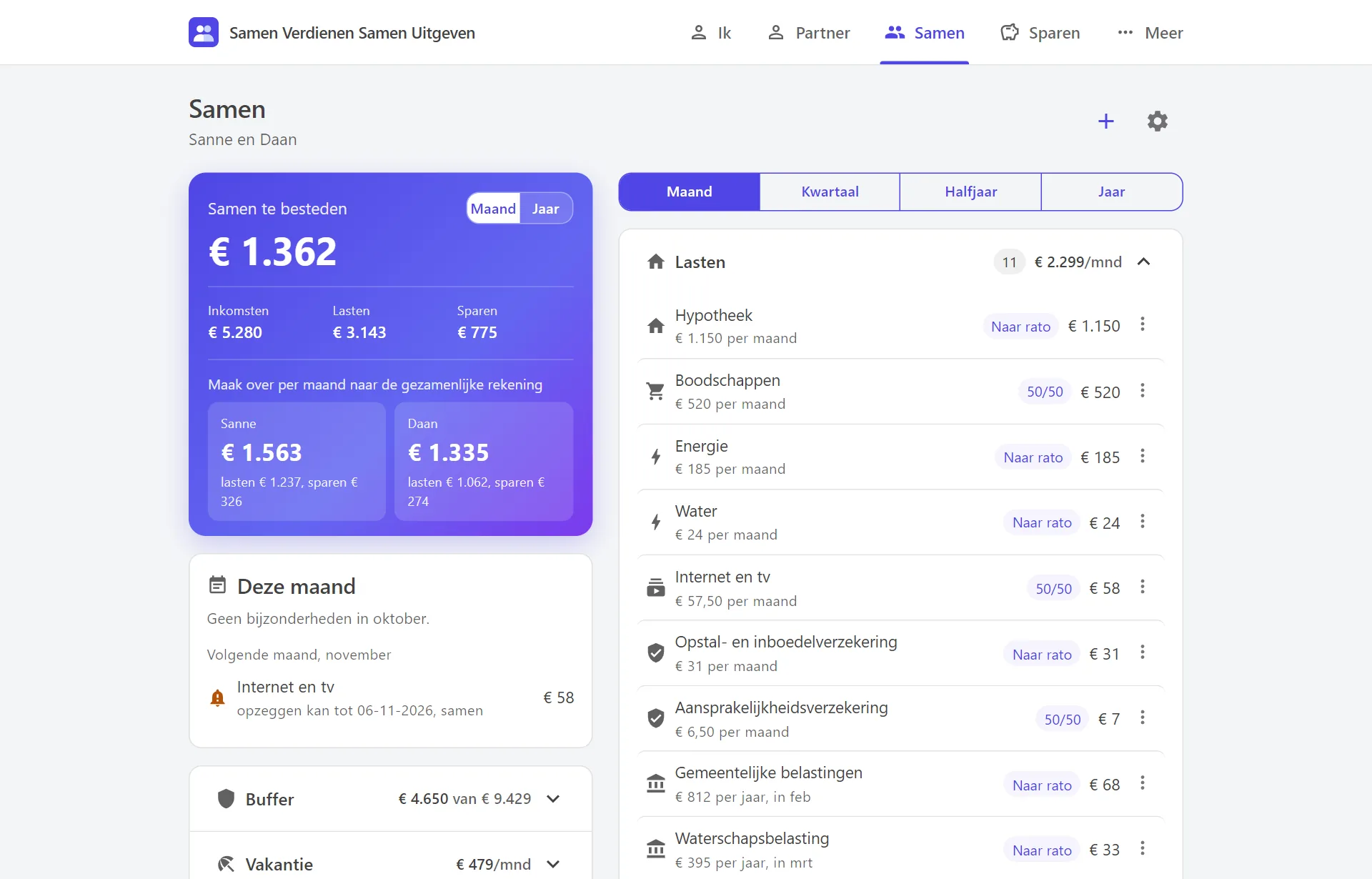Open the Sparen tab
Screen dimensions: 1372x879
[x=1040, y=33]
